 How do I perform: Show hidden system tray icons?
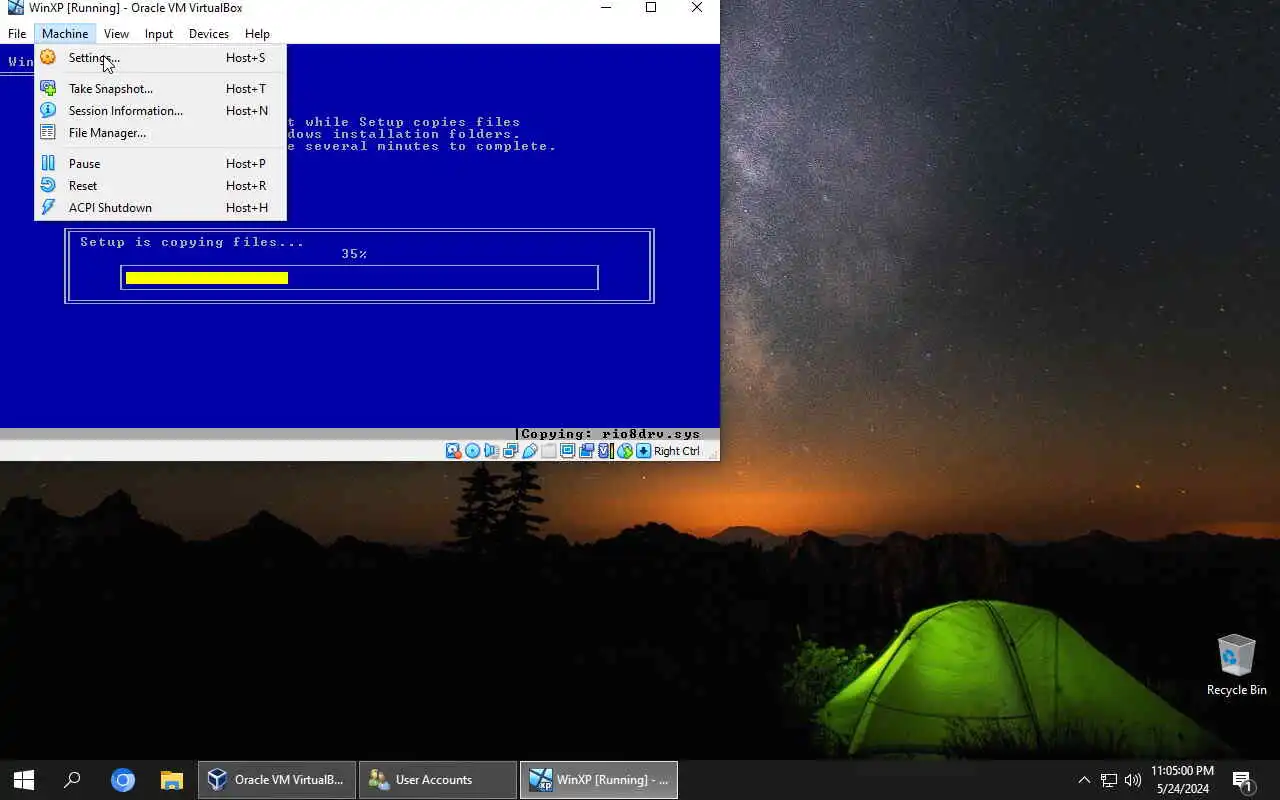click(x=1084, y=780)
